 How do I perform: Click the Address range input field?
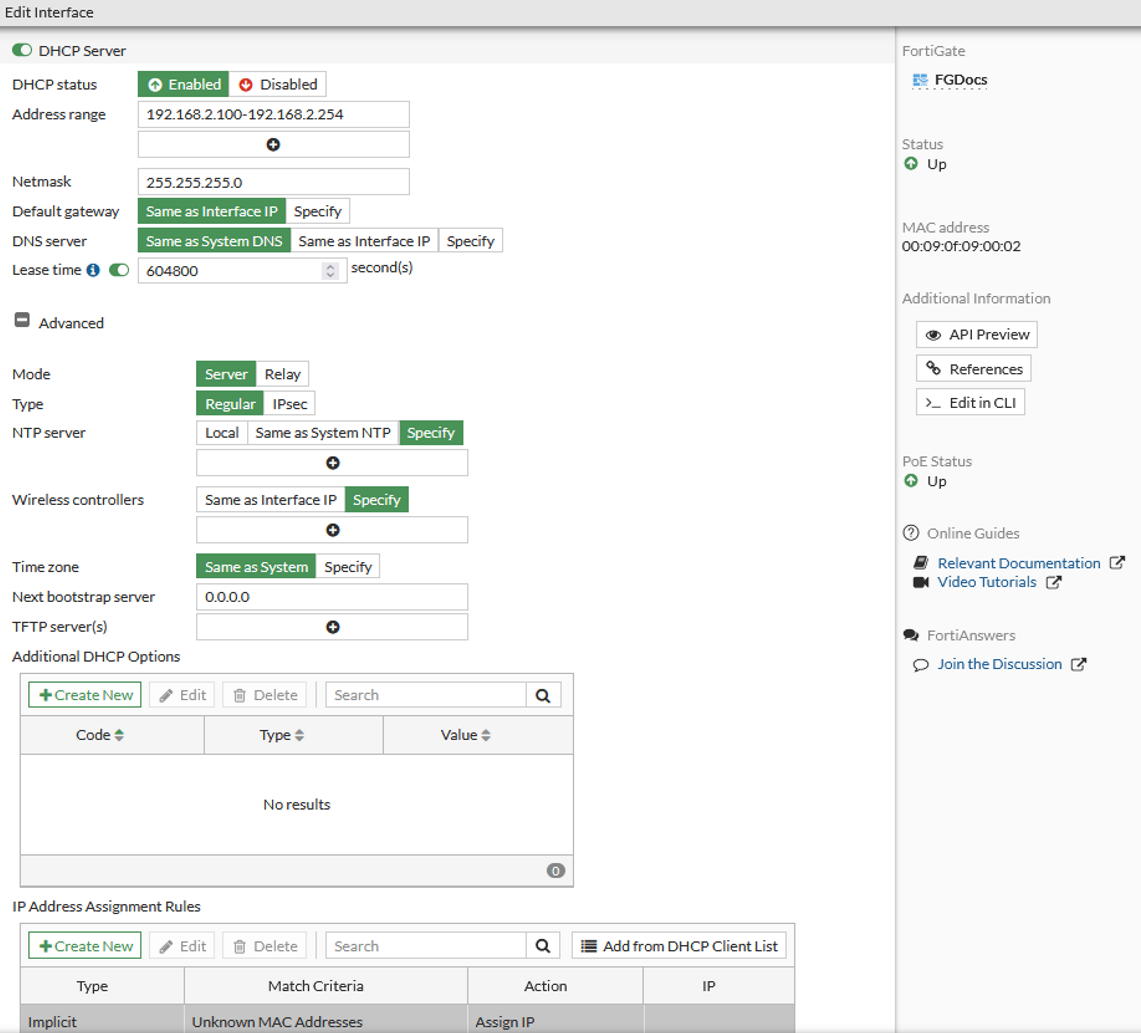pyautogui.click(x=274, y=114)
